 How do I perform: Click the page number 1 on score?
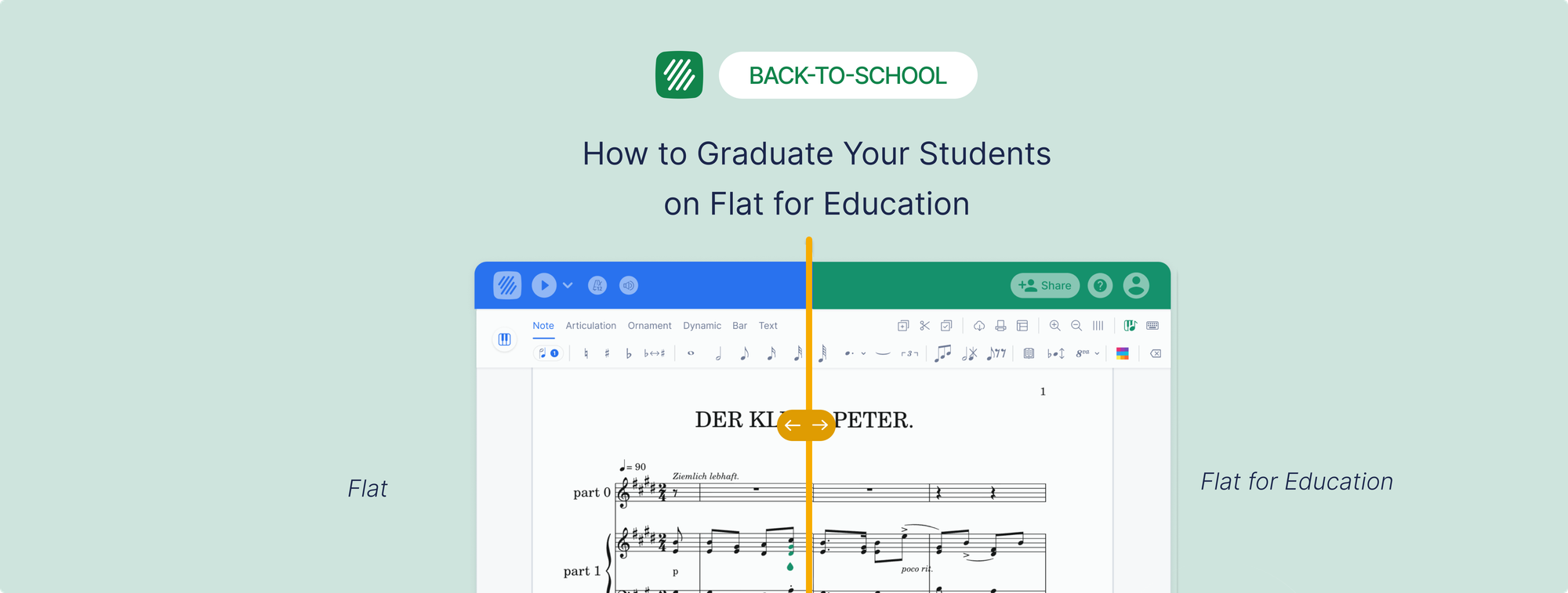pyautogui.click(x=1043, y=392)
